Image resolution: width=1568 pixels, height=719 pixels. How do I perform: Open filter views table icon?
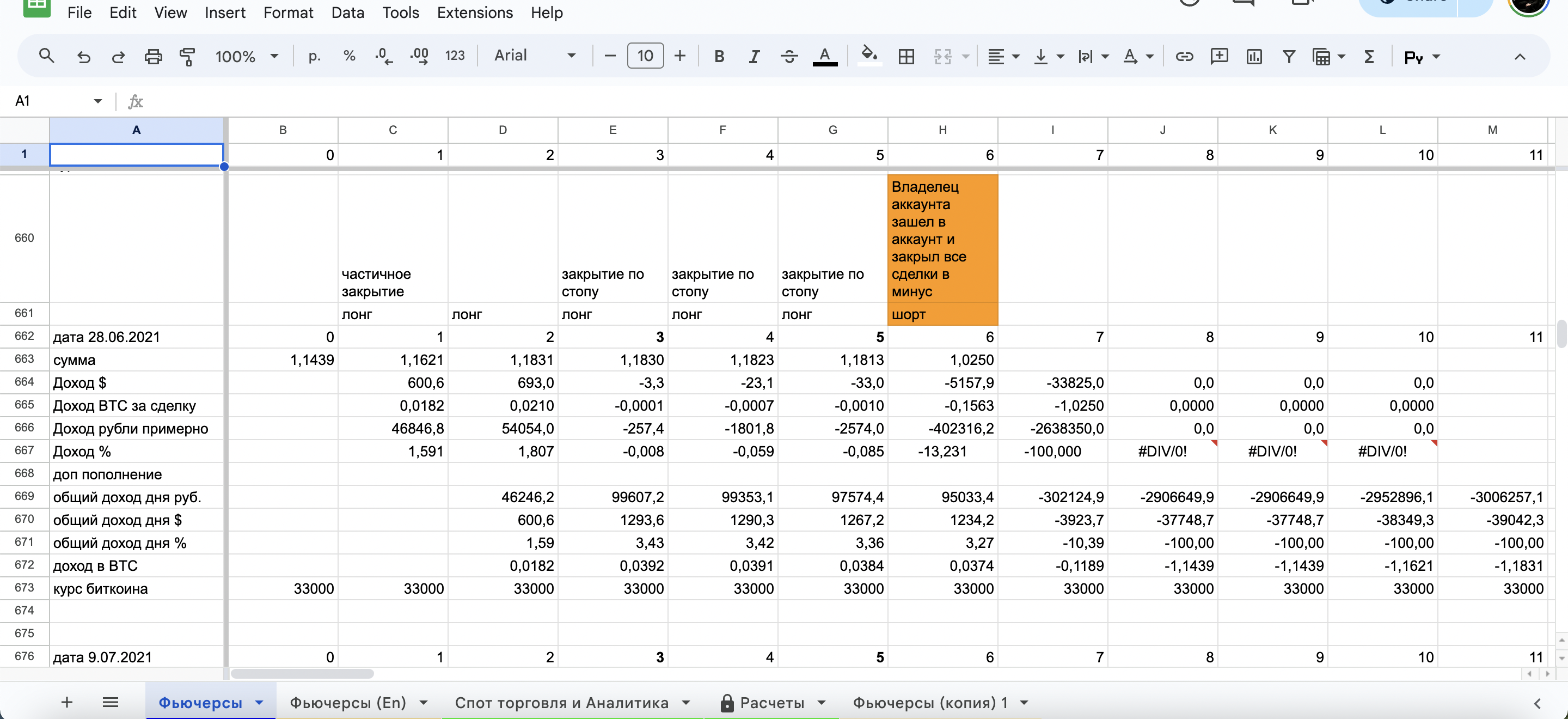pos(1321,56)
